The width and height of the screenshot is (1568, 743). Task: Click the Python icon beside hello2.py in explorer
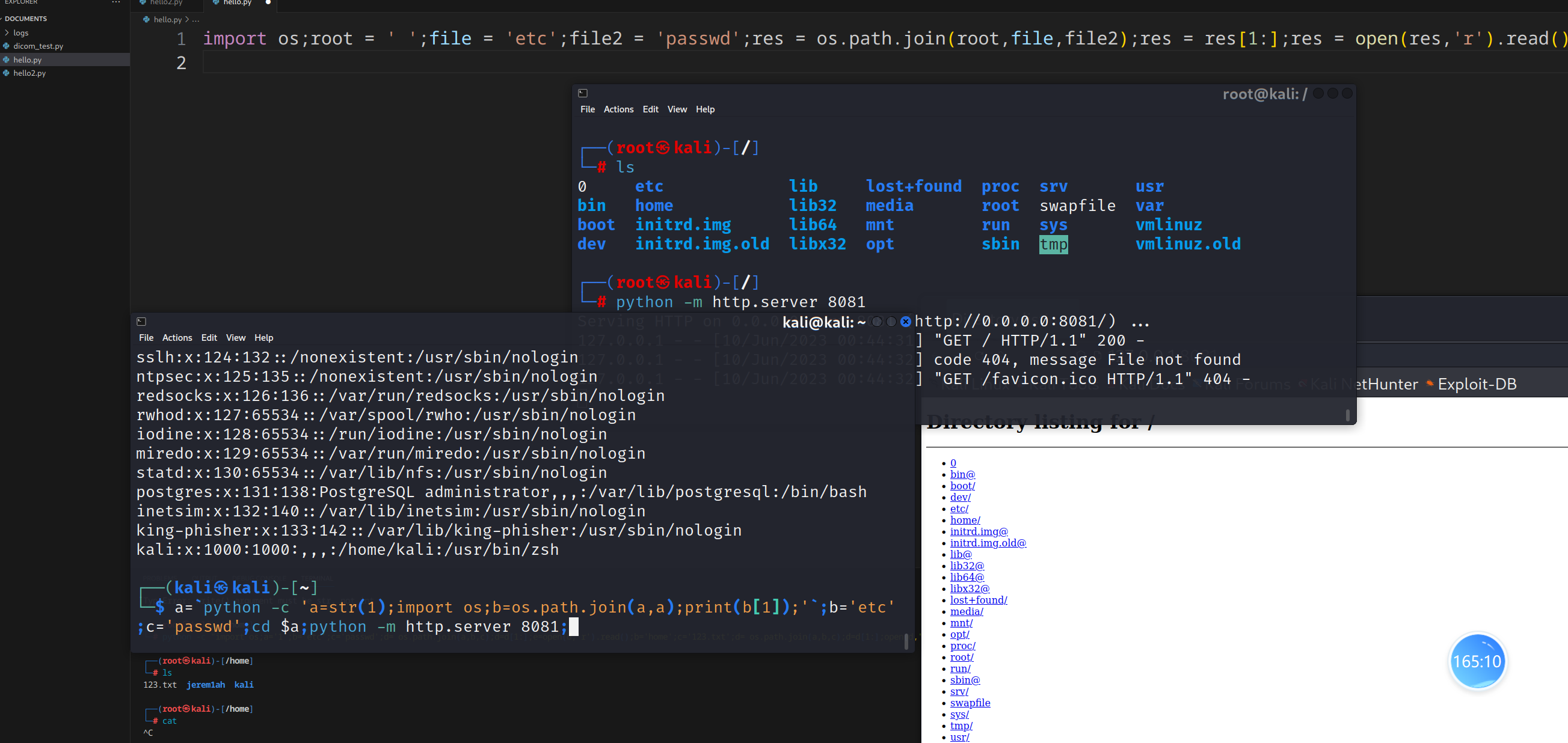pos(6,73)
